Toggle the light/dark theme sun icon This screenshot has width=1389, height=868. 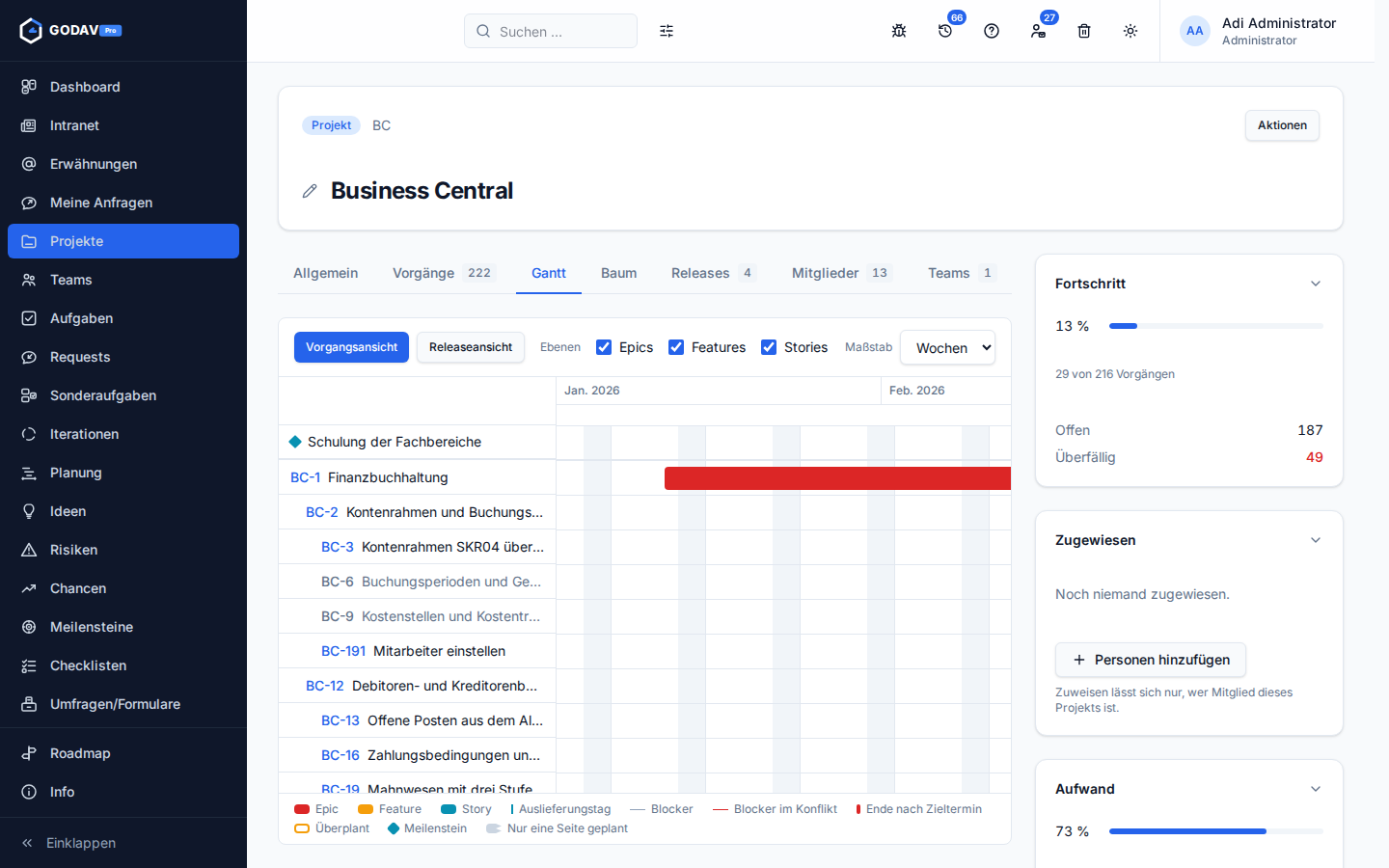(1130, 31)
